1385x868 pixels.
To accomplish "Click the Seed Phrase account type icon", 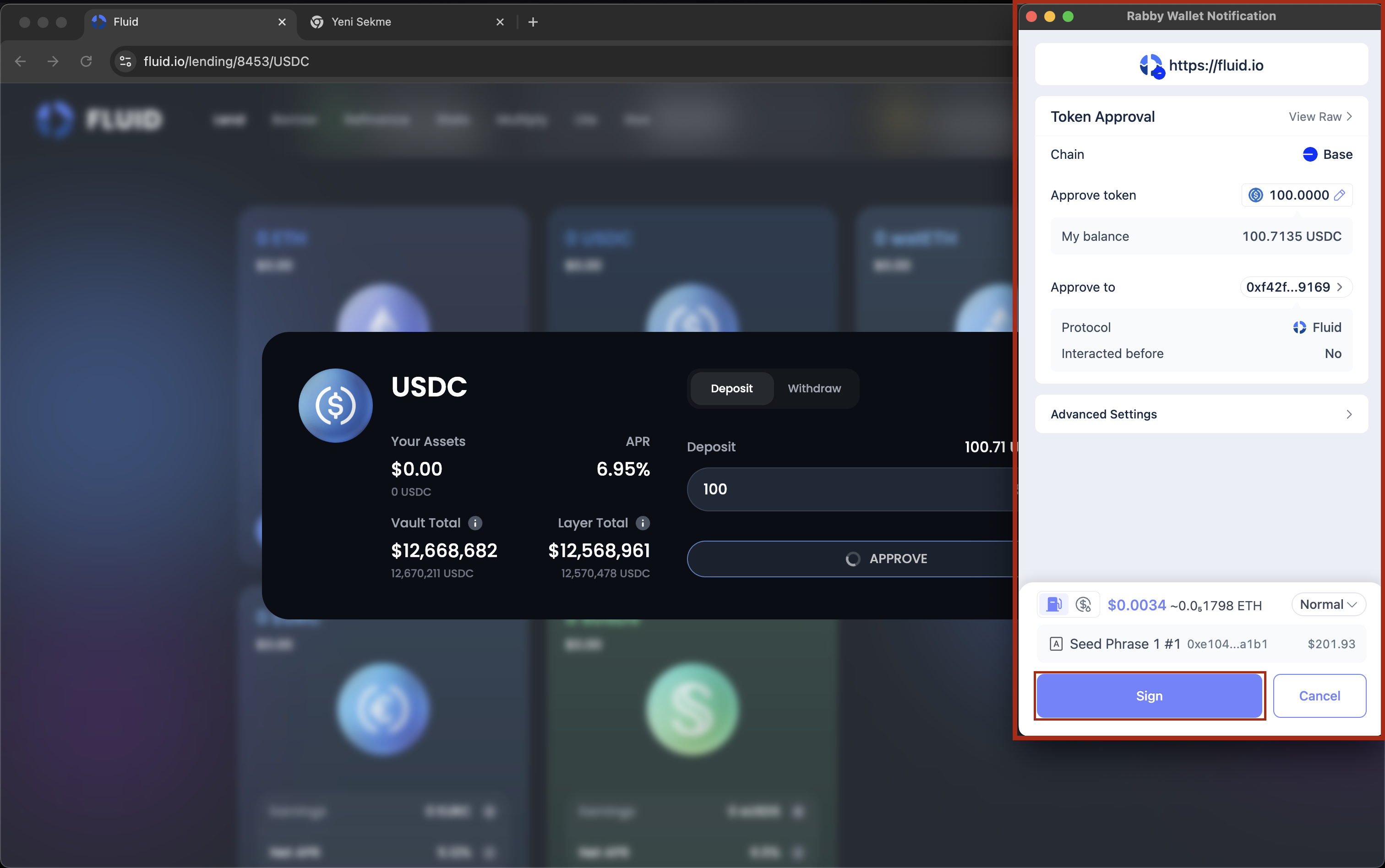I will click(1056, 644).
